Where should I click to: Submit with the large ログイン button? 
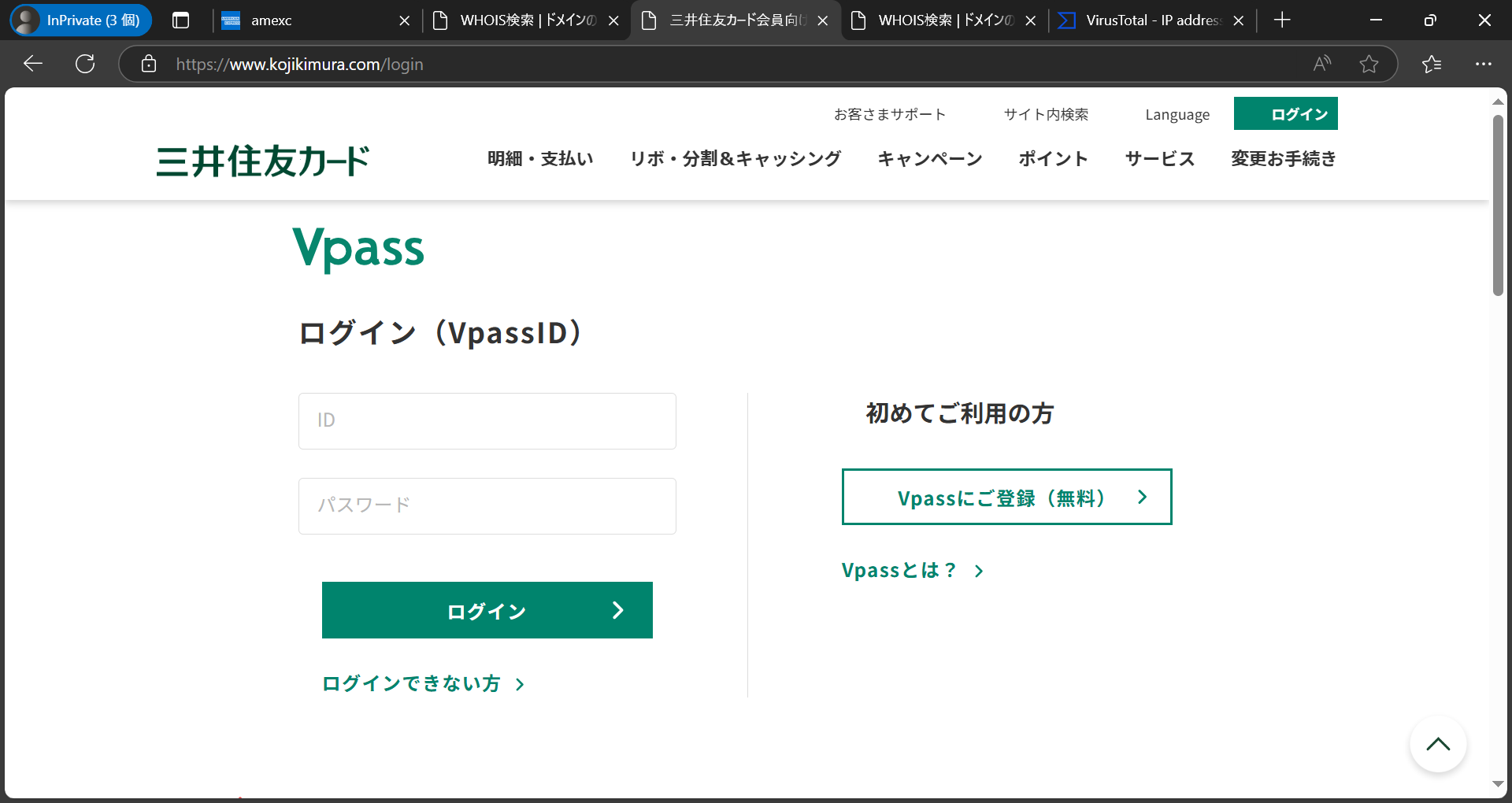pyautogui.click(x=487, y=610)
